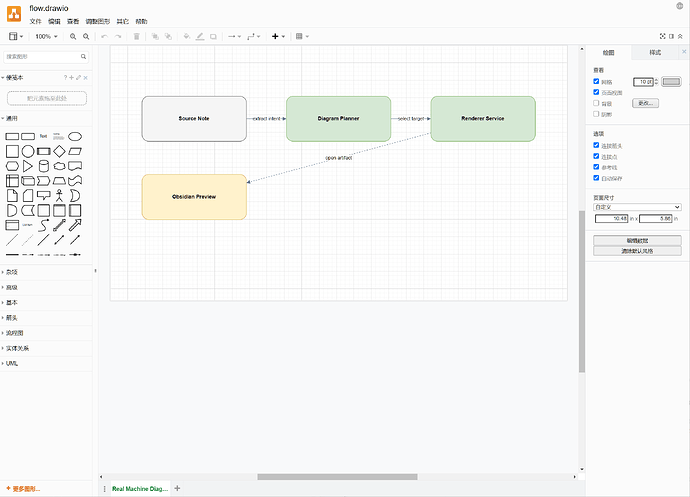Select the Ellipse shape in General palette
The image size is (690, 497).
point(75,136)
